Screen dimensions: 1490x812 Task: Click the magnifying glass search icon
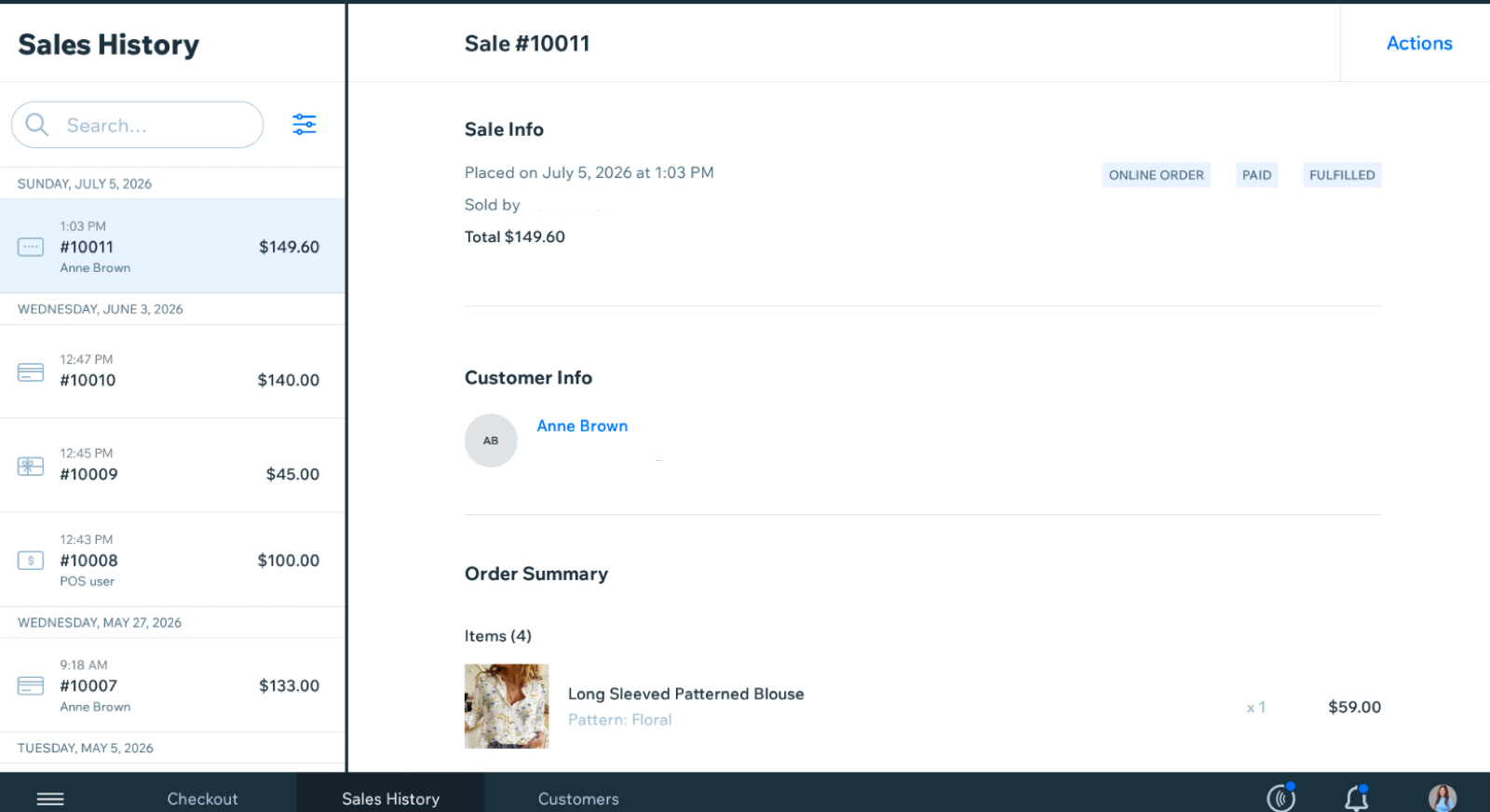[x=37, y=125]
